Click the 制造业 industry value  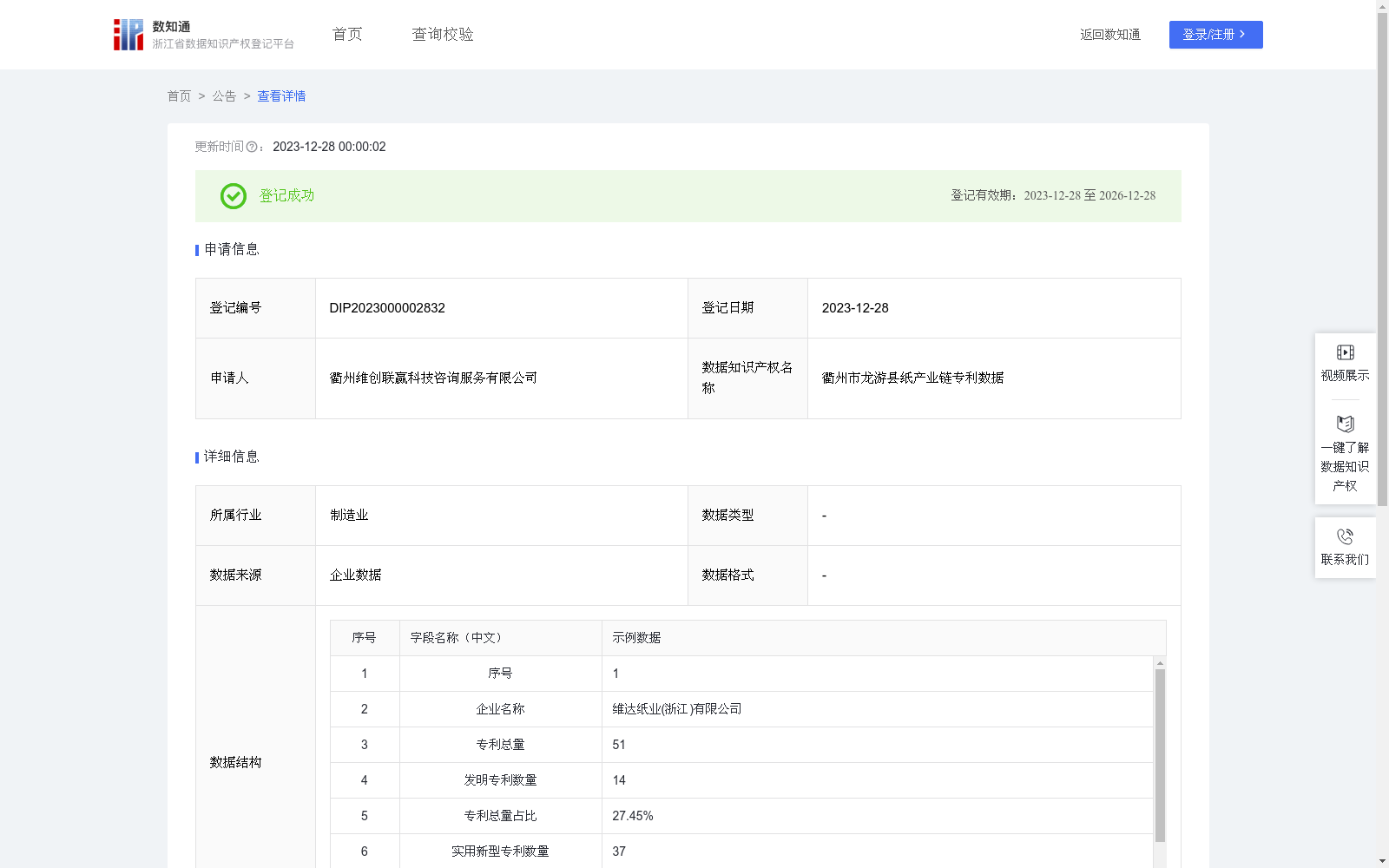click(349, 516)
